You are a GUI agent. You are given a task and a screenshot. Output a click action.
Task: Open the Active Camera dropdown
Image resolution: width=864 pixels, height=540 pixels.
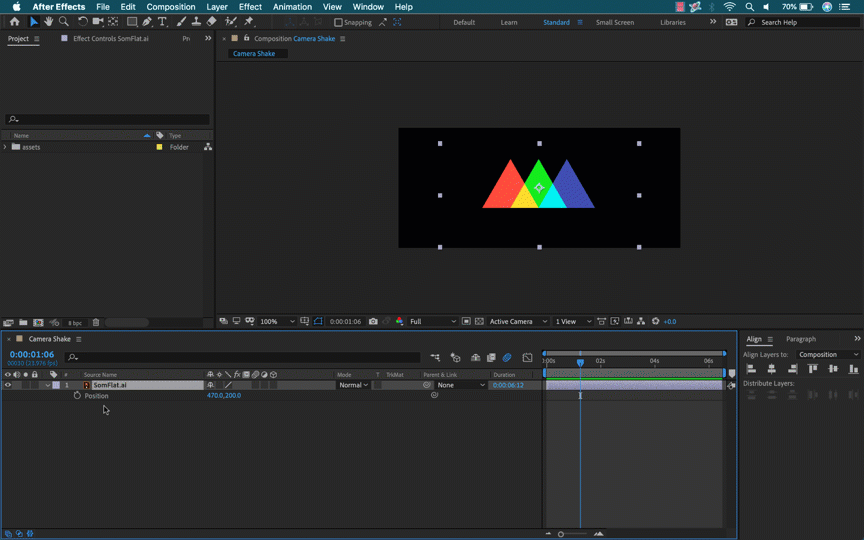pyautogui.click(x=518, y=321)
